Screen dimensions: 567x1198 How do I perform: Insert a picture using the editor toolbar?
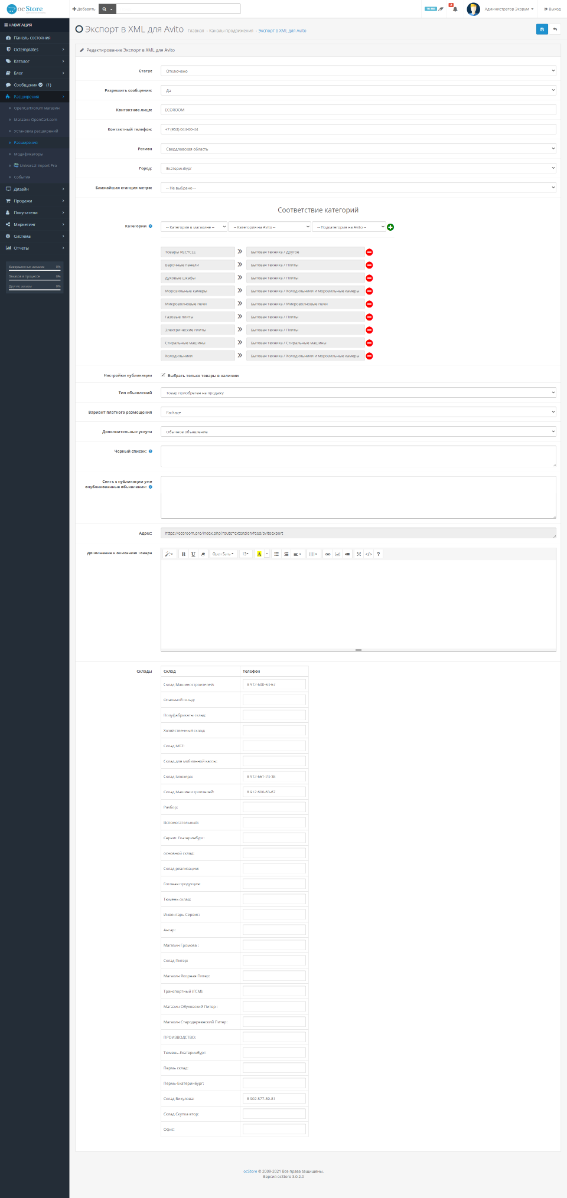coord(338,553)
